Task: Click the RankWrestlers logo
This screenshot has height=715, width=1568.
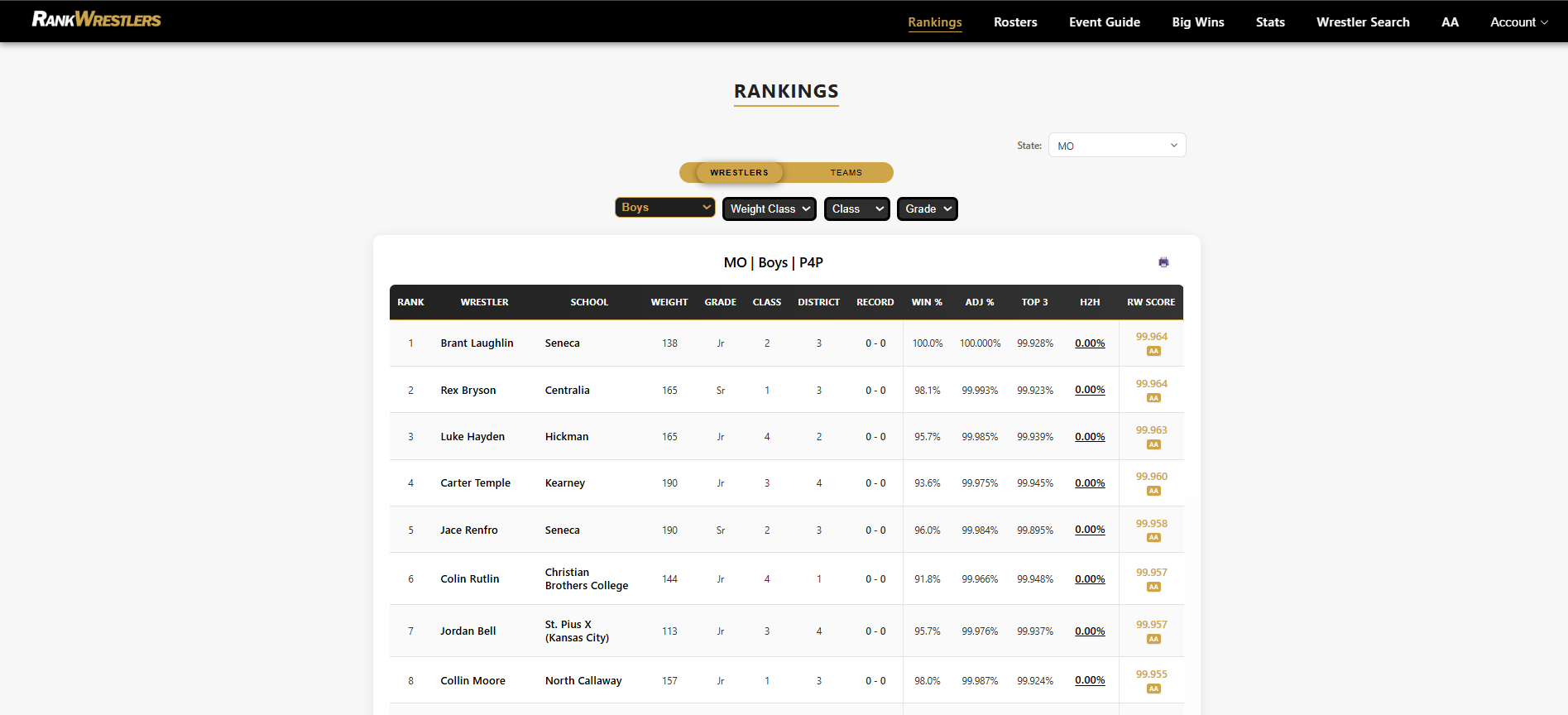Action: click(96, 19)
